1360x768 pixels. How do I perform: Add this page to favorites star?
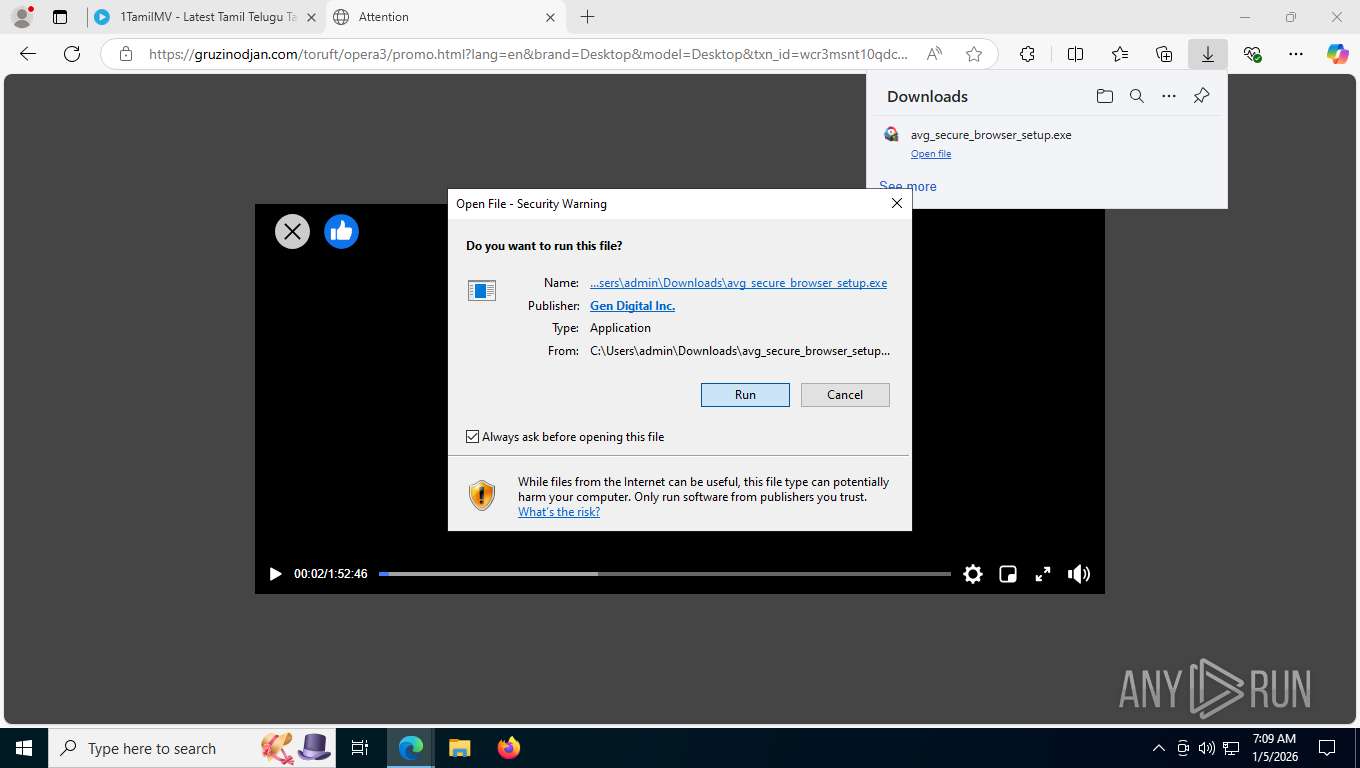click(x=974, y=54)
